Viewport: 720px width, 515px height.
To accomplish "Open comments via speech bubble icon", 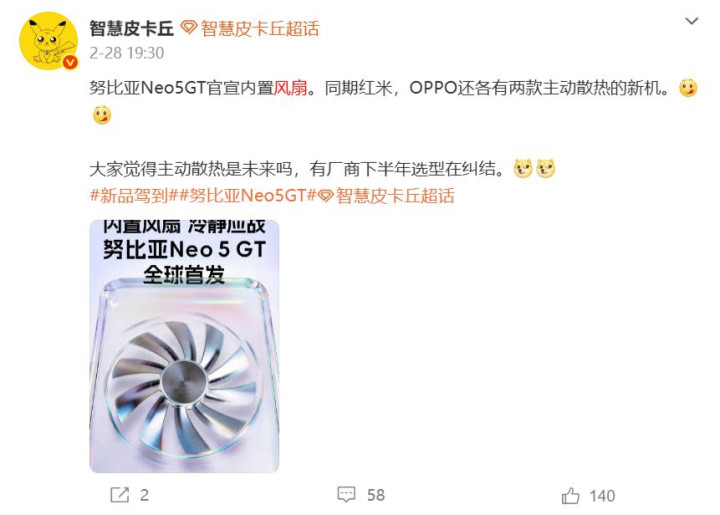I will point(346,495).
